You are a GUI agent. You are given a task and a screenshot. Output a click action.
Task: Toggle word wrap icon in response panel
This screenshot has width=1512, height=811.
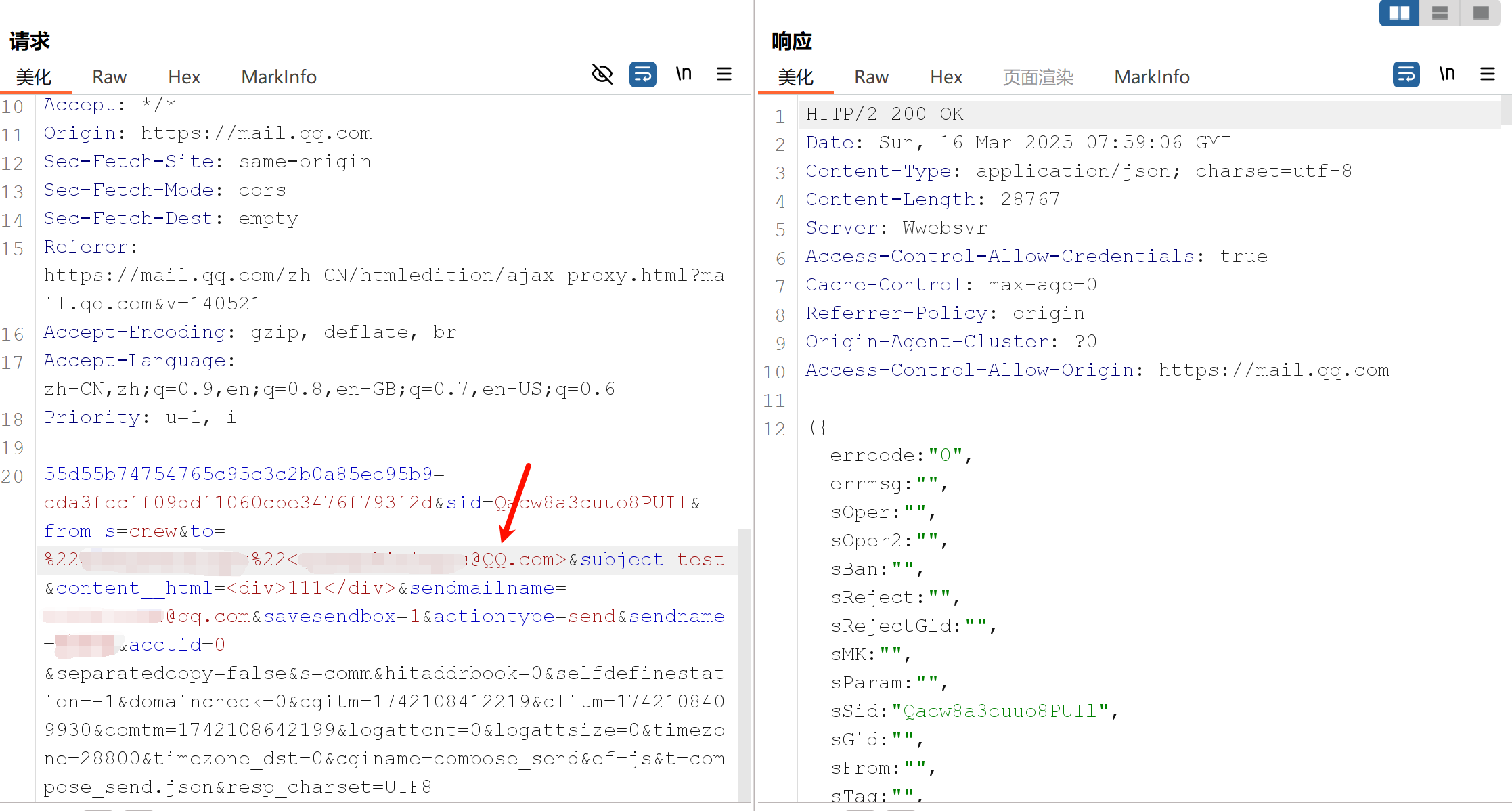click(1406, 74)
